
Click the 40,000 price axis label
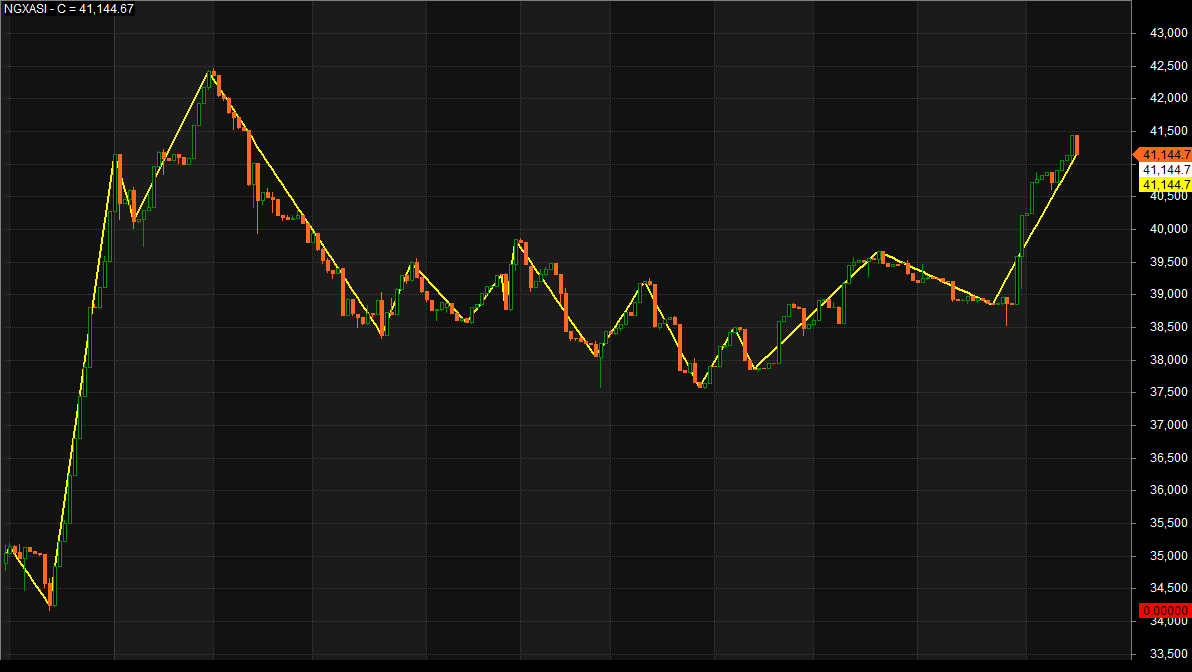coord(1168,229)
